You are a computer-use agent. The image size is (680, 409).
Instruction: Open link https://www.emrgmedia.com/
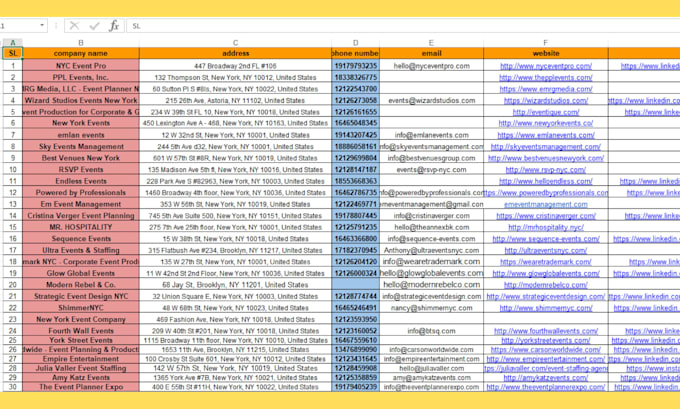[546, 89]
